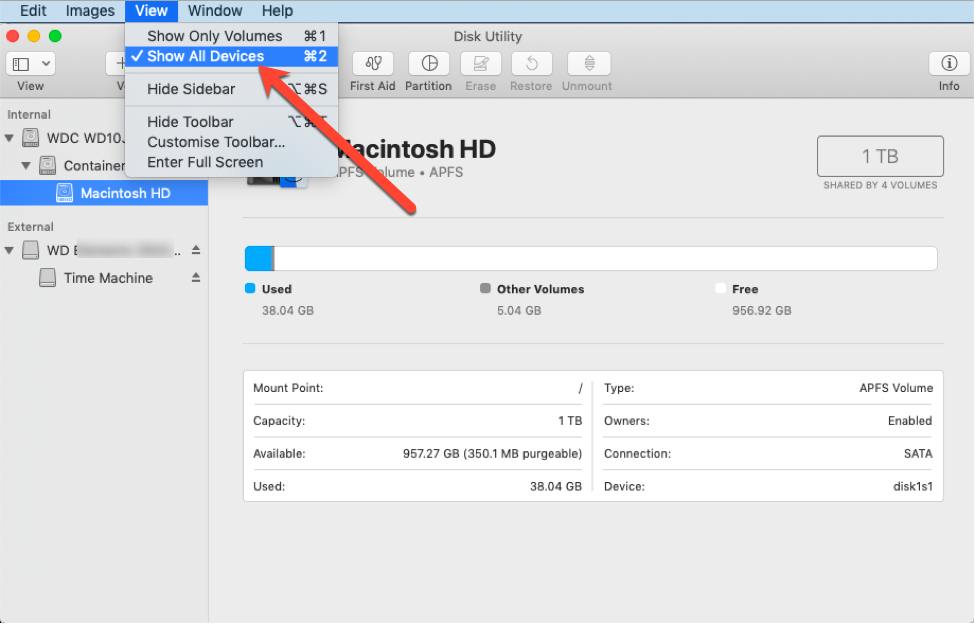The height and width of the screenshot is (624, 975).
Task: Click the Free 956.92 GB value
Action: click(x=762, y=310)
